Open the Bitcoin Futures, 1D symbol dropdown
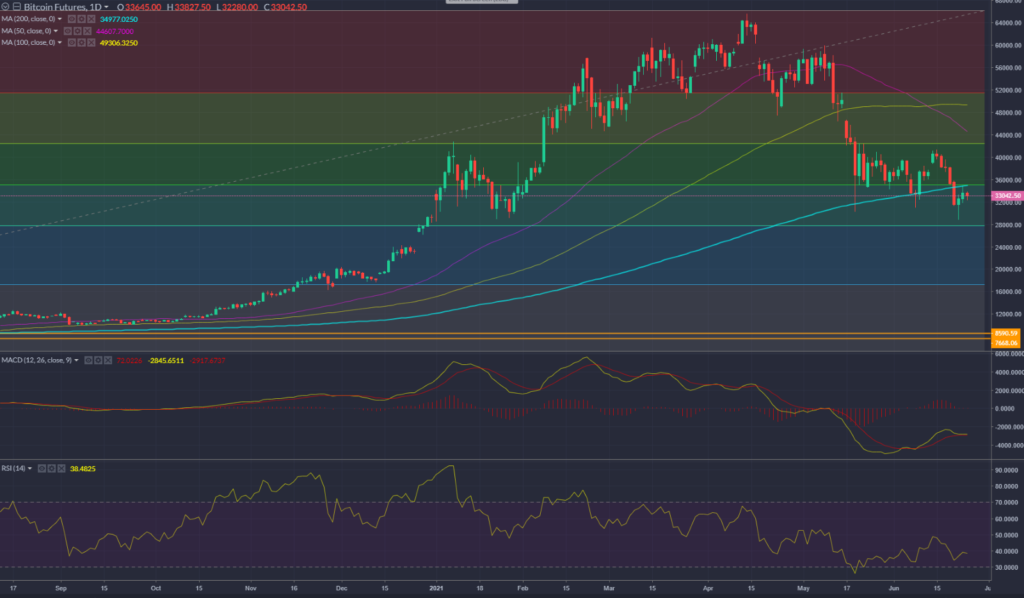The width and height of the screenshot is (1024, 598). (106, 7)
